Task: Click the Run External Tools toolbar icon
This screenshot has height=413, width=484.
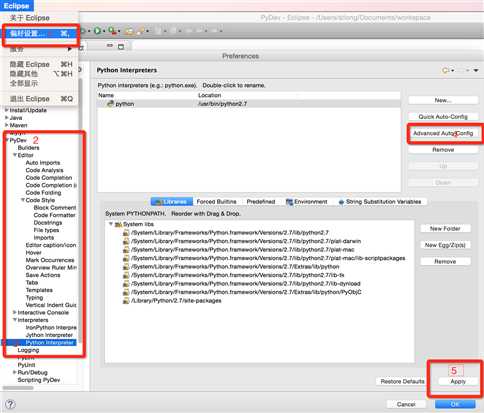Action: coord(112,31)
